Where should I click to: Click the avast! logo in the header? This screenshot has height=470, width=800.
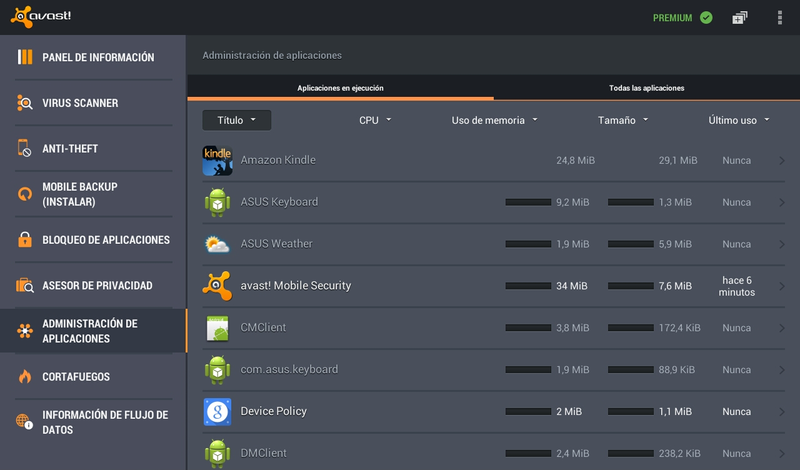click(41, 17)
